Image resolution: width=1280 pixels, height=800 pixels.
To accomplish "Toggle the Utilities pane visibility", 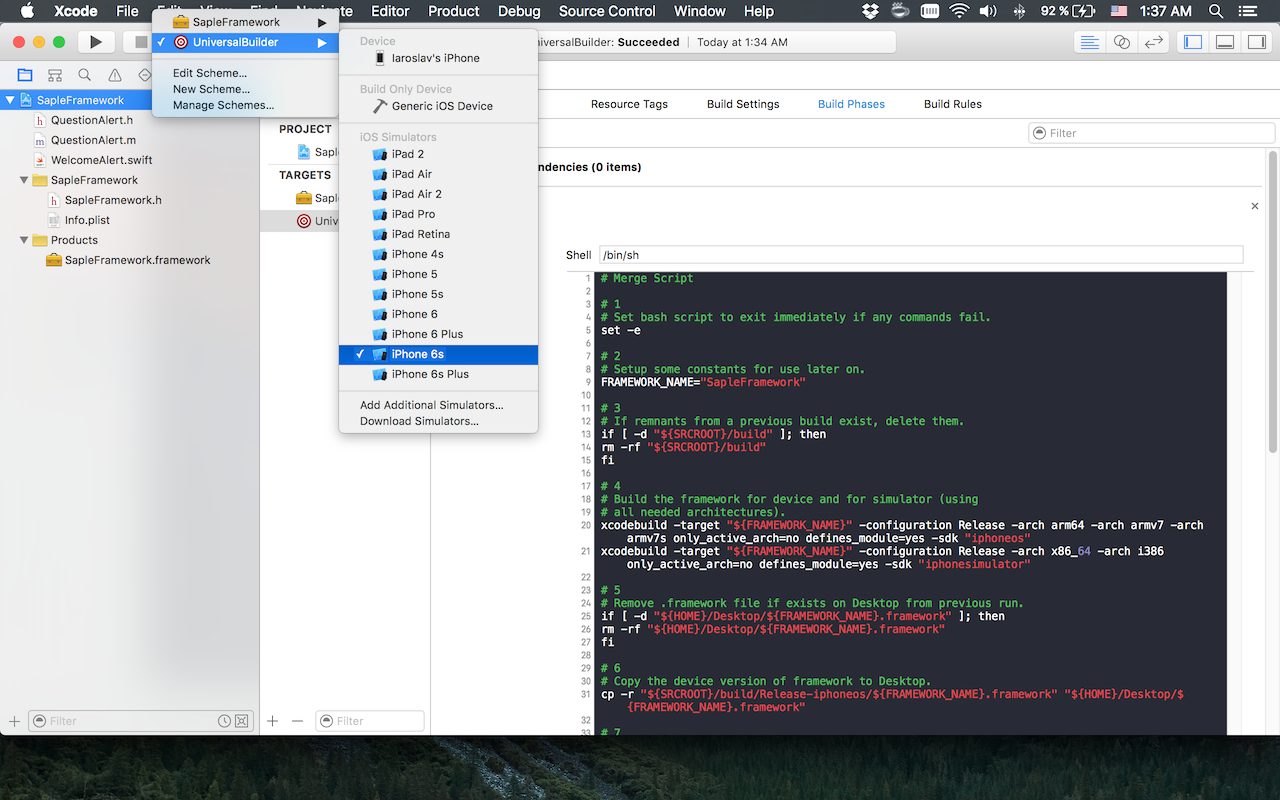I will point(1255,42).
